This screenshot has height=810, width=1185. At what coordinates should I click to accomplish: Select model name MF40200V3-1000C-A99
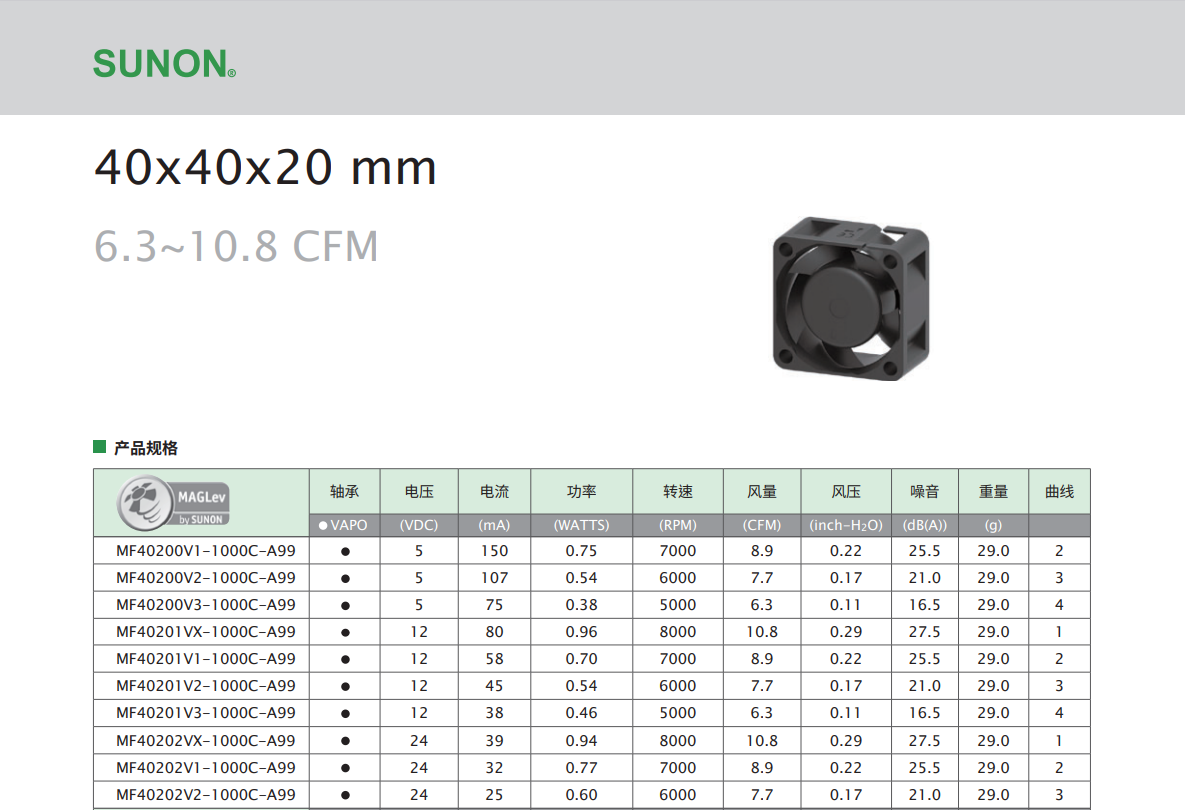pyautogui.click(x=206, y=605)
